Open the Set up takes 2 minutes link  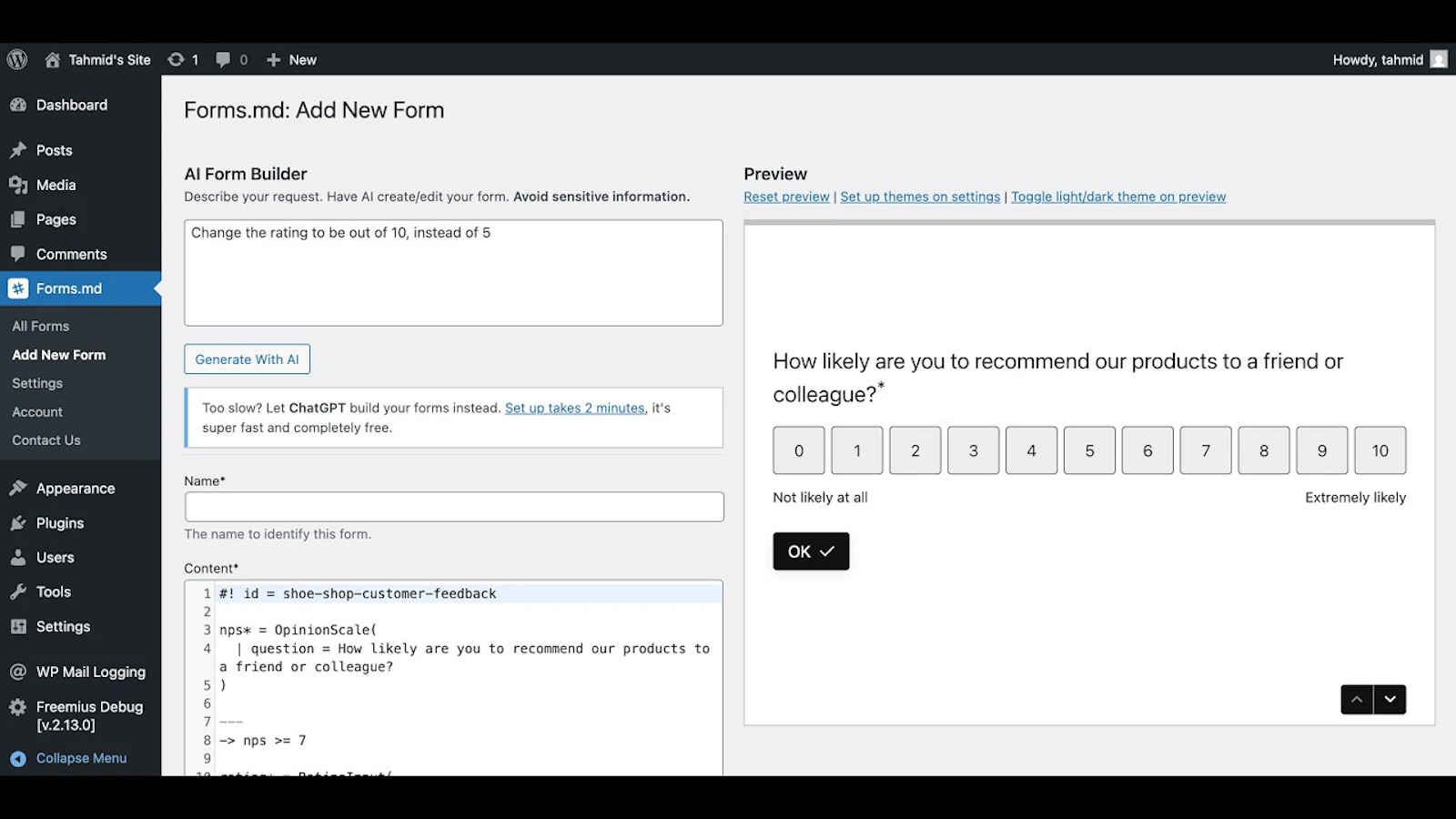[x=575, y=408]
